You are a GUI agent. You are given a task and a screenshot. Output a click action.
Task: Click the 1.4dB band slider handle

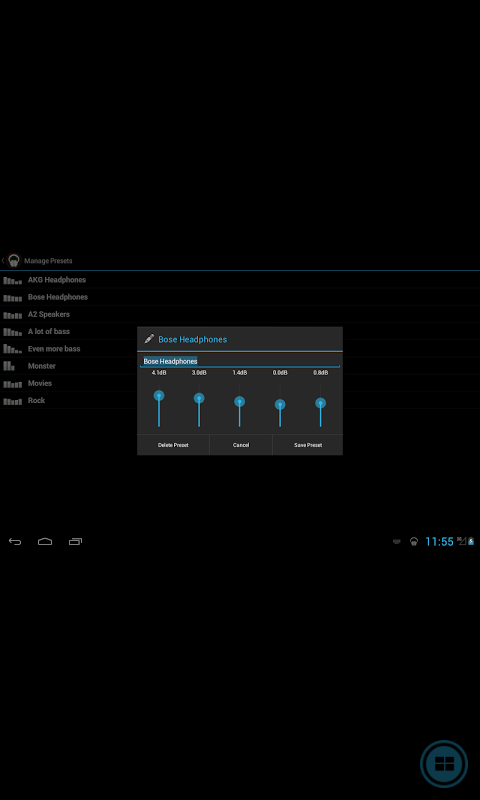click(x=239, y=402)
